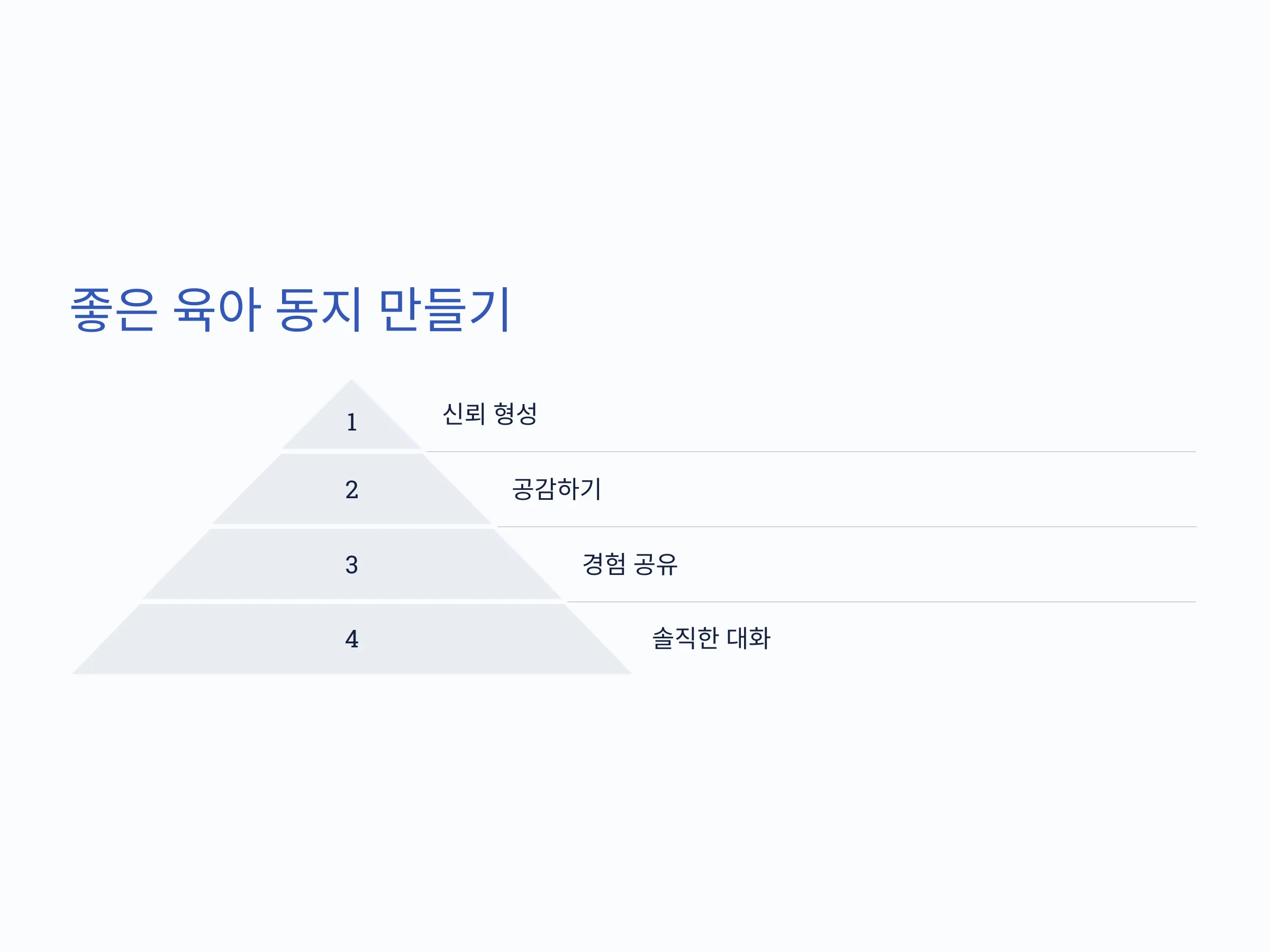Select the word 좋은 in the title

click(113, 309)
